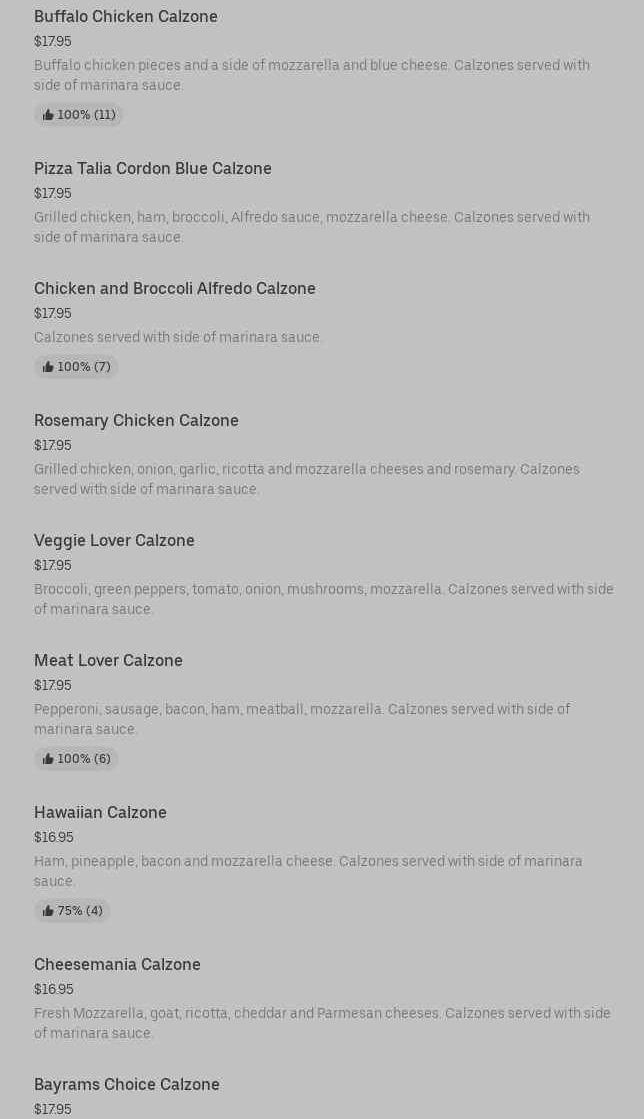Open Cheesemania Calzone item
This screenshot has width=644, height=1119.
(117, 964)
